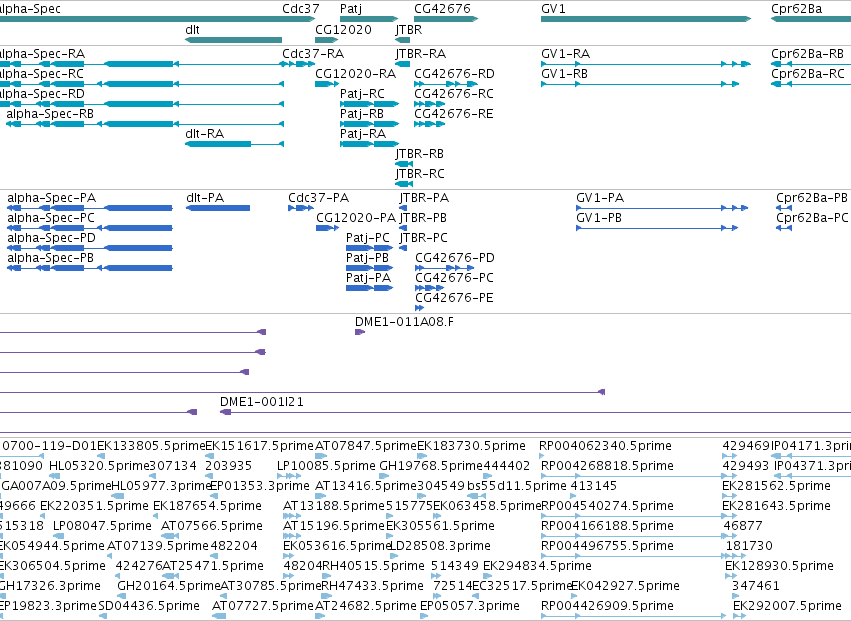The height and width of the screenshot is (621, 851).
Task: Select protein GV1-PB label
Action: pyautogui.click(x=599, y=218)
